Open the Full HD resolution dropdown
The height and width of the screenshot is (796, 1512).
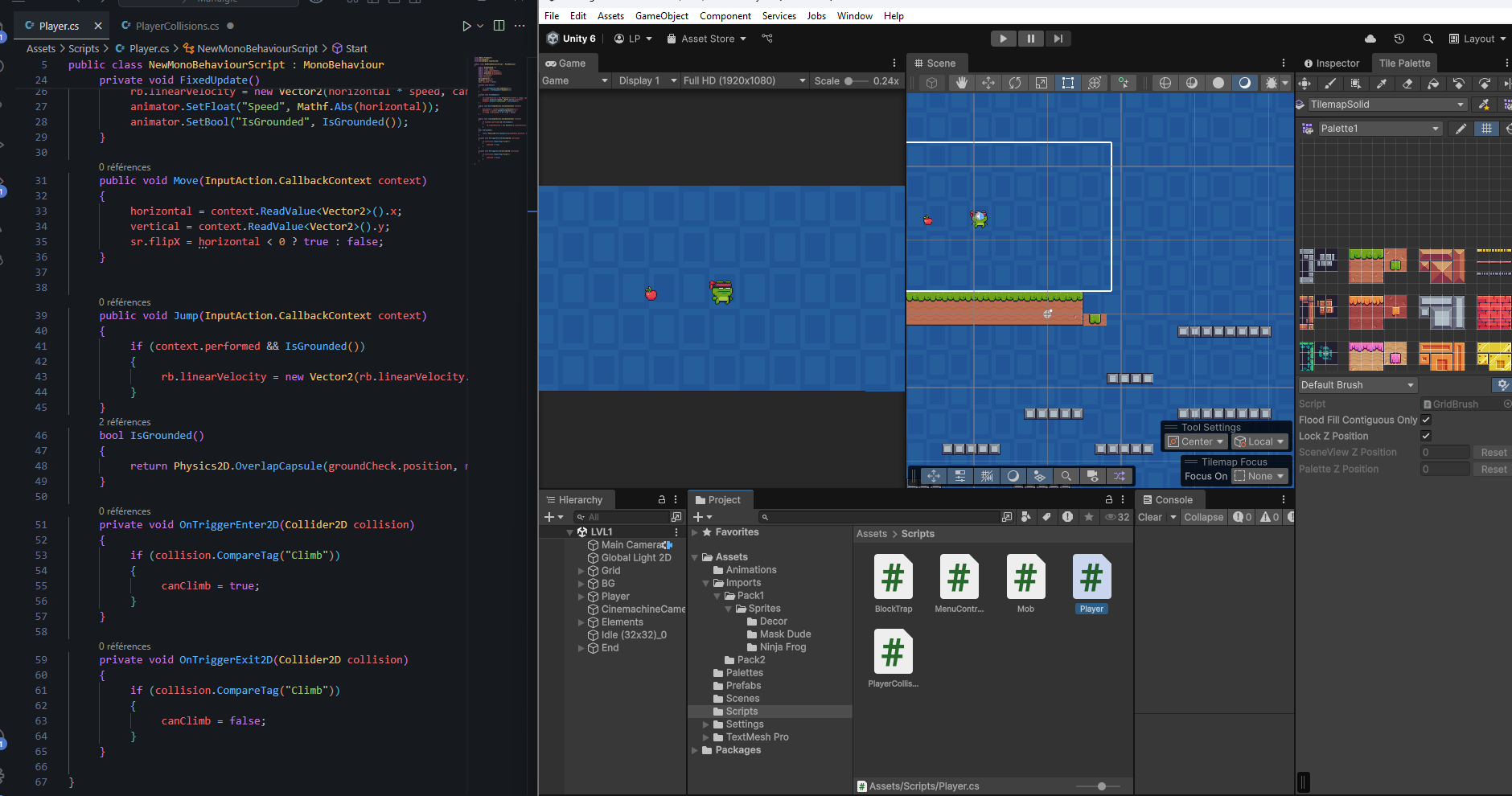tap(744, 80)
